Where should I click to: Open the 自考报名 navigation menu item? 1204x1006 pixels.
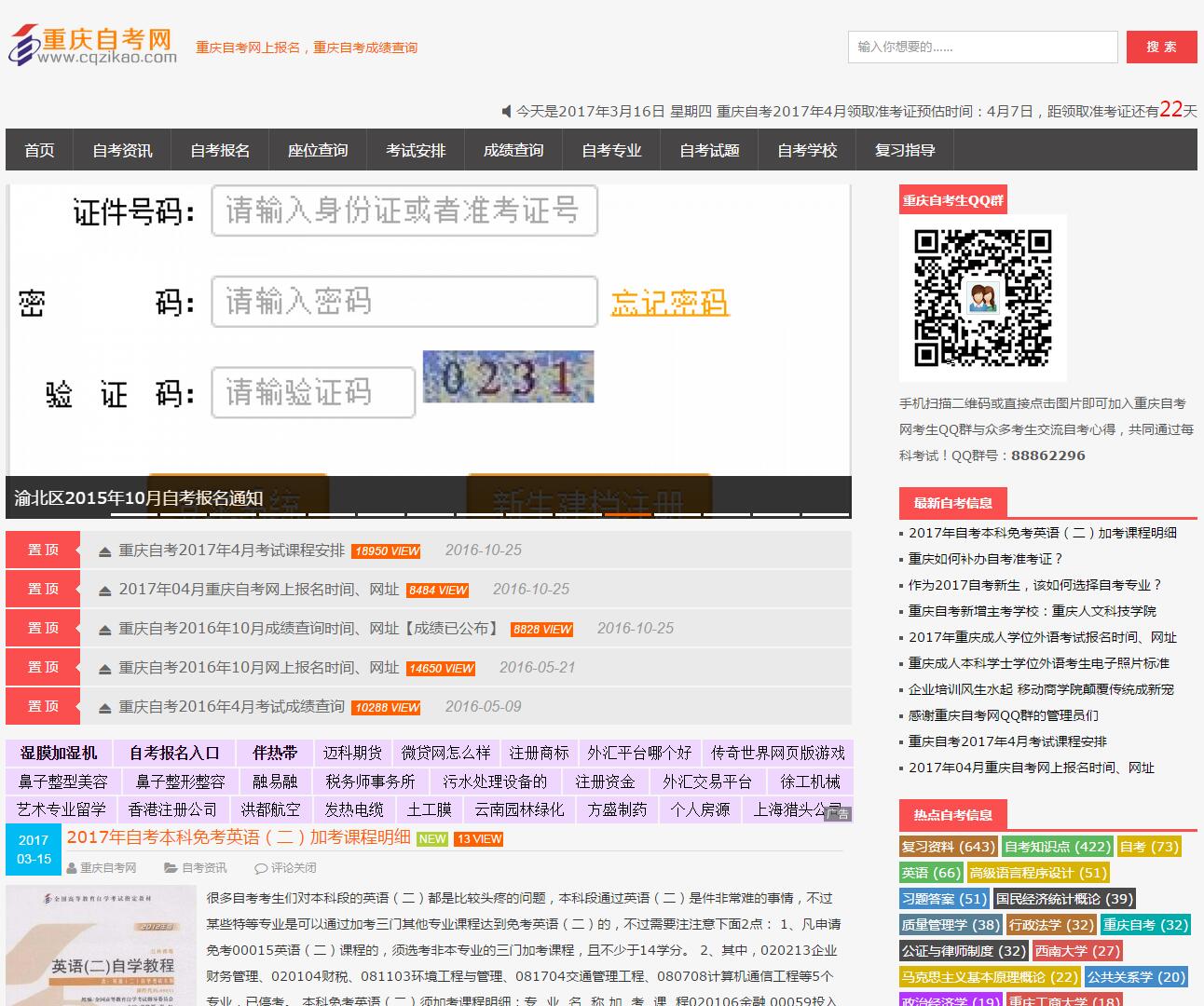[x=220, y=150]
